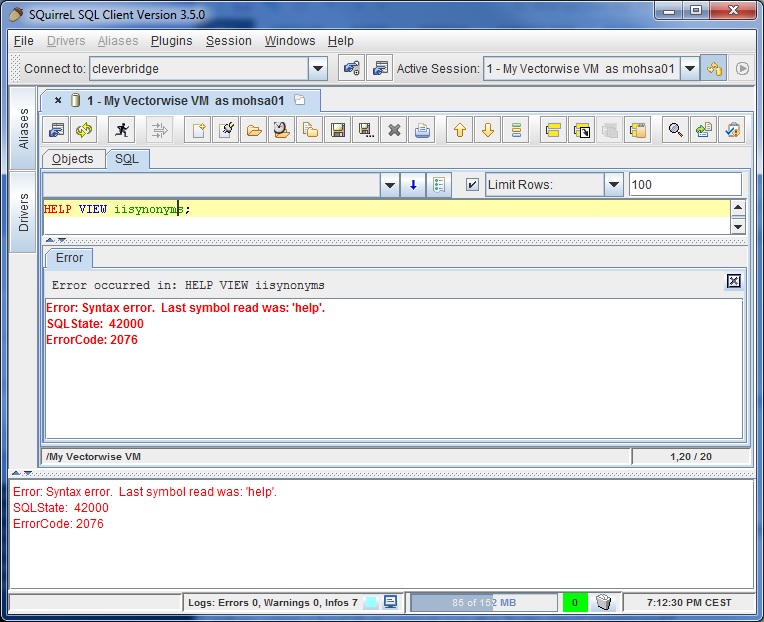Open the Plugins menu
The height and width of the screenshot is (622, 764).
[x=171, y=41]
